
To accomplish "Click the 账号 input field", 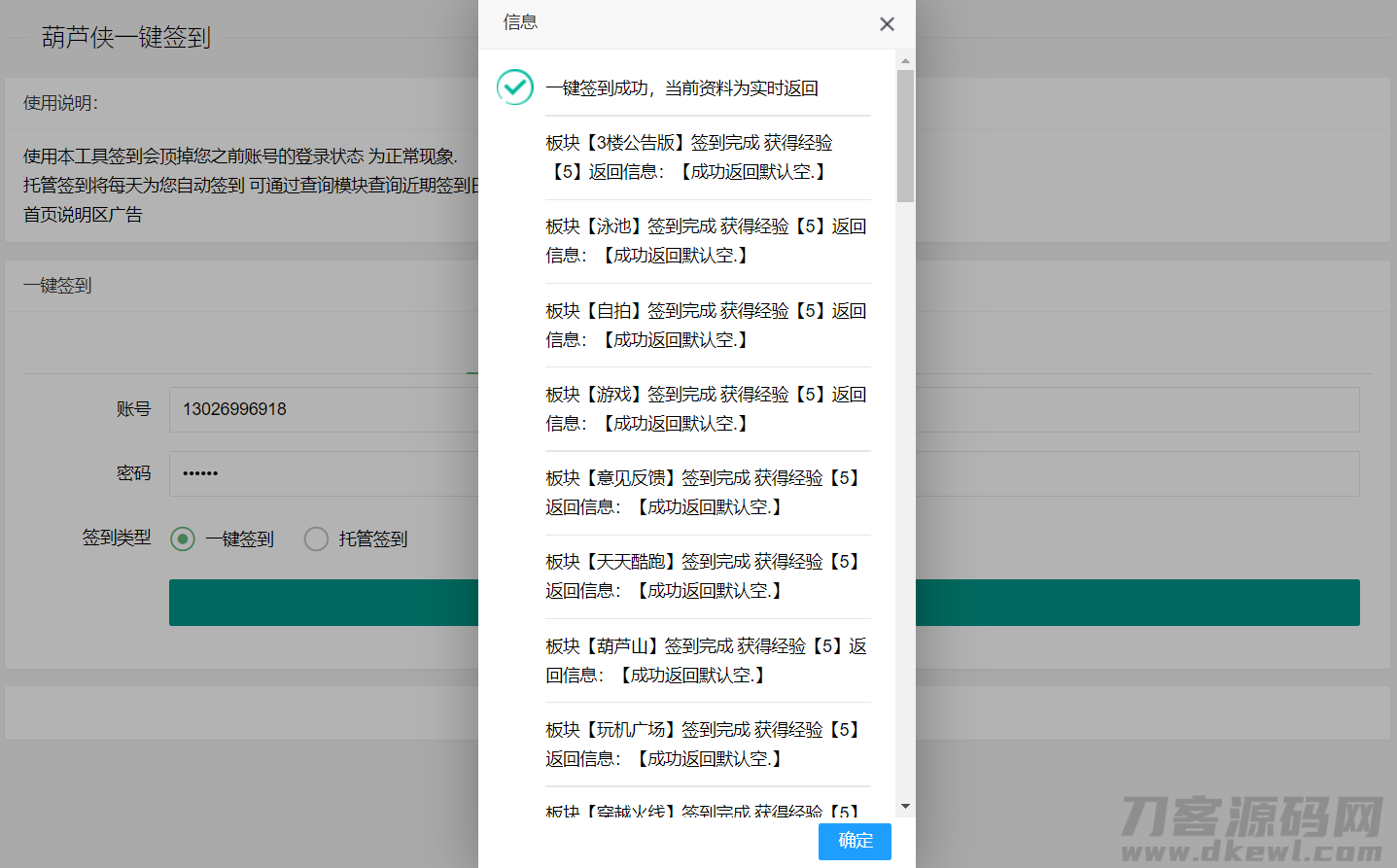I will pyautogui.click(x=321, y=409).
